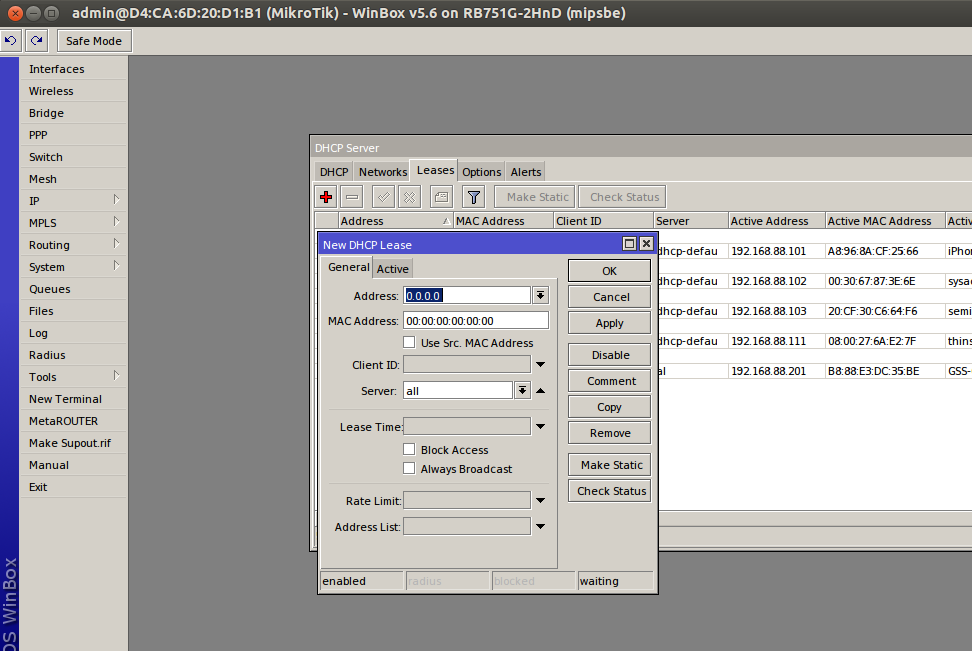Click the Address input field

click(467, 296)
